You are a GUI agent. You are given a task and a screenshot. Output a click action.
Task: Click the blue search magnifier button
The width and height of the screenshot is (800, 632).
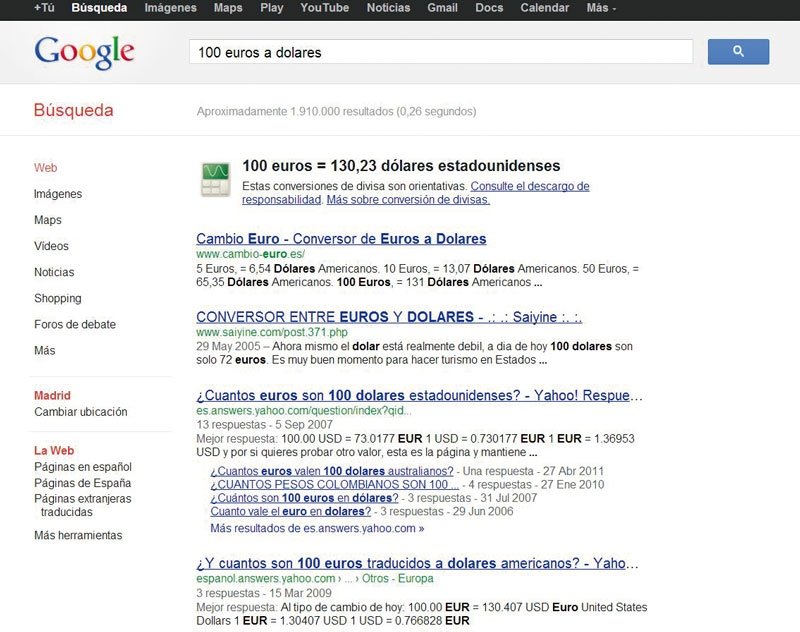pos(738,52)
